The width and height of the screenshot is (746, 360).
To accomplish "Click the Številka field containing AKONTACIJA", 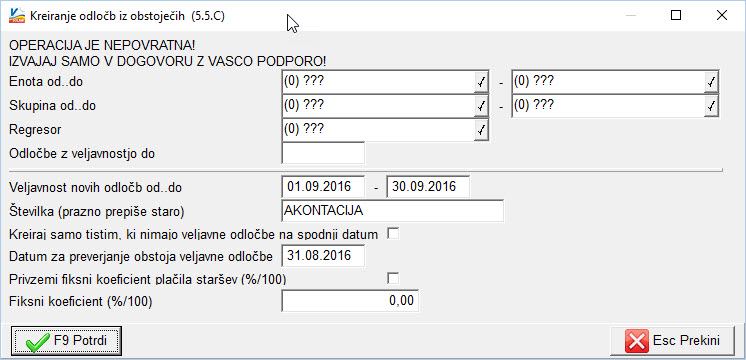I will pos(393,211).
